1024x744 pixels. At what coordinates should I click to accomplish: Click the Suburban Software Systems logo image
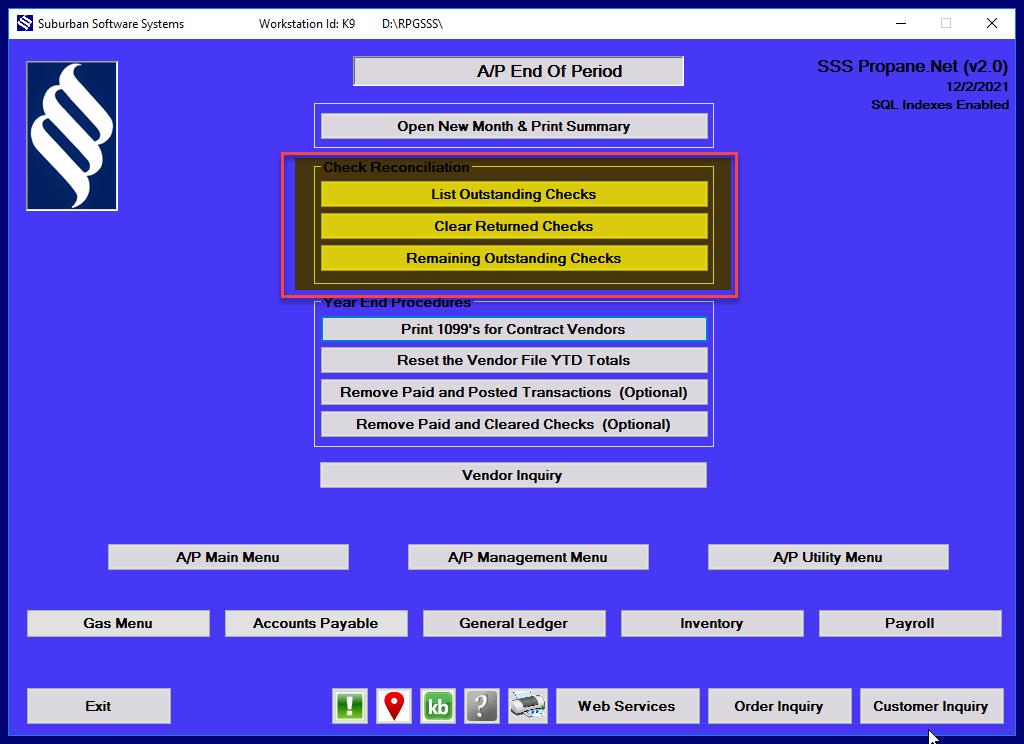pos(72,136)
